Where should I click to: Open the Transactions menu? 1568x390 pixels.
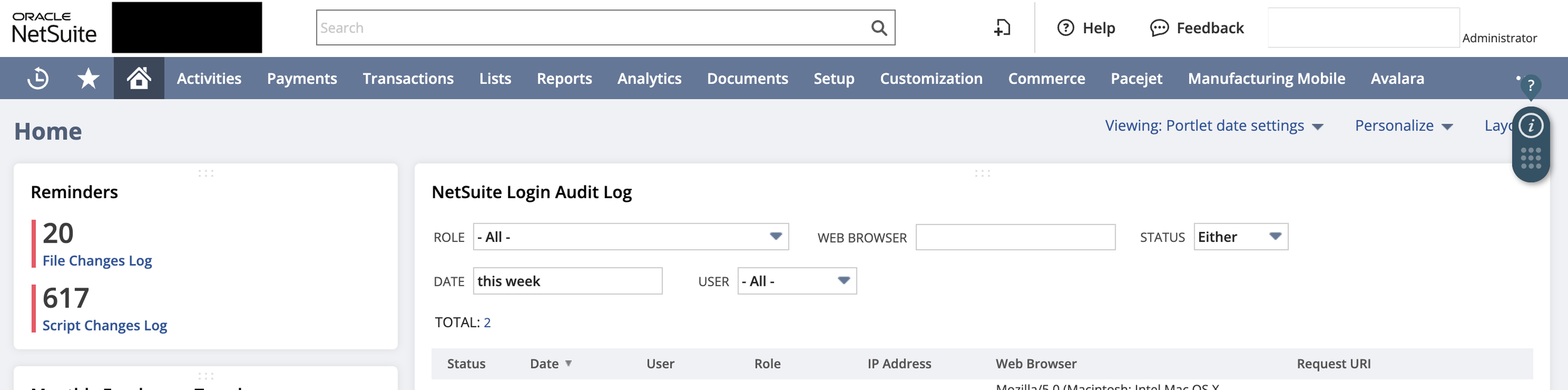[x=408, y=78]
